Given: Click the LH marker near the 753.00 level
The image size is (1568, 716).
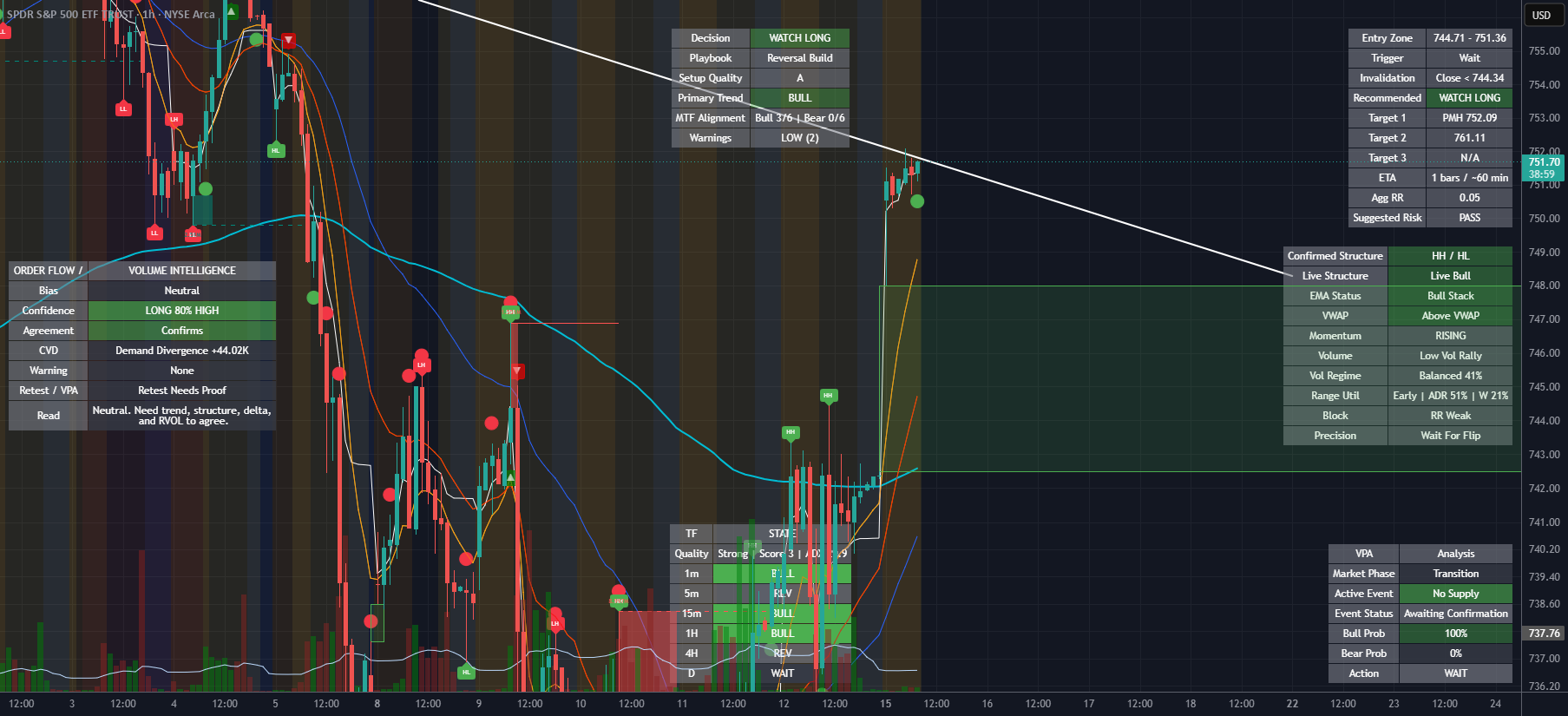Looking at the screenshot, I should [174, 119].
